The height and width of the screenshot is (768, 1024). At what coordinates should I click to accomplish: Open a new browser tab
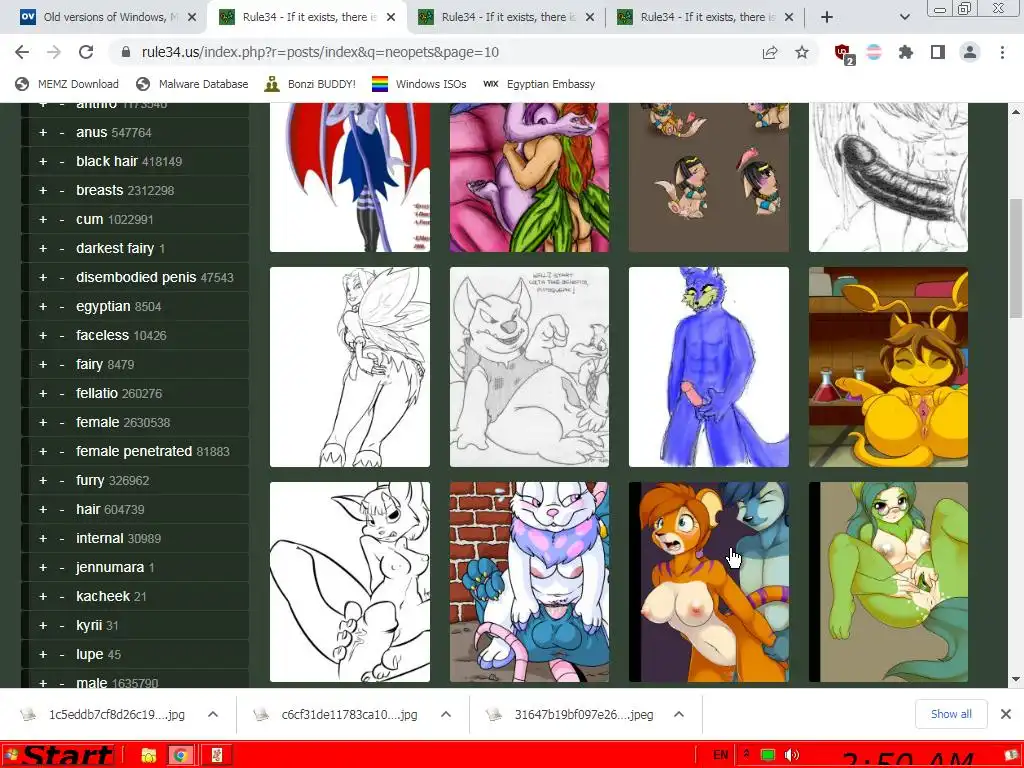point(826,17)
